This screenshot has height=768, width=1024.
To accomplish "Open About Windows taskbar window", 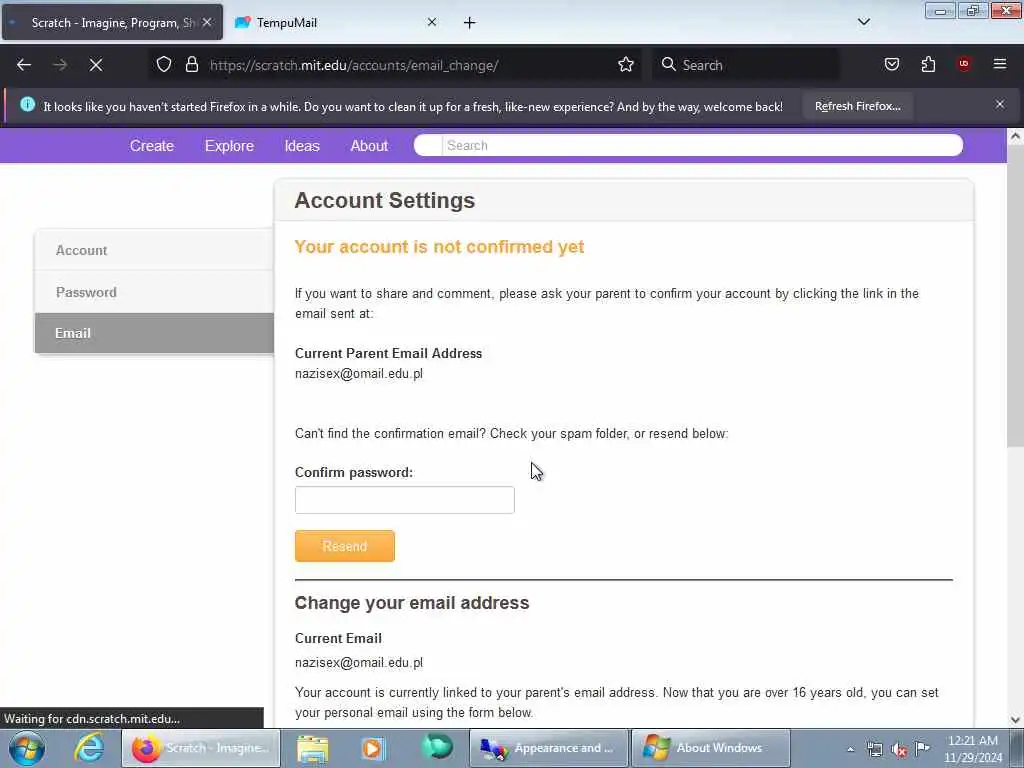I will (711, 748).
